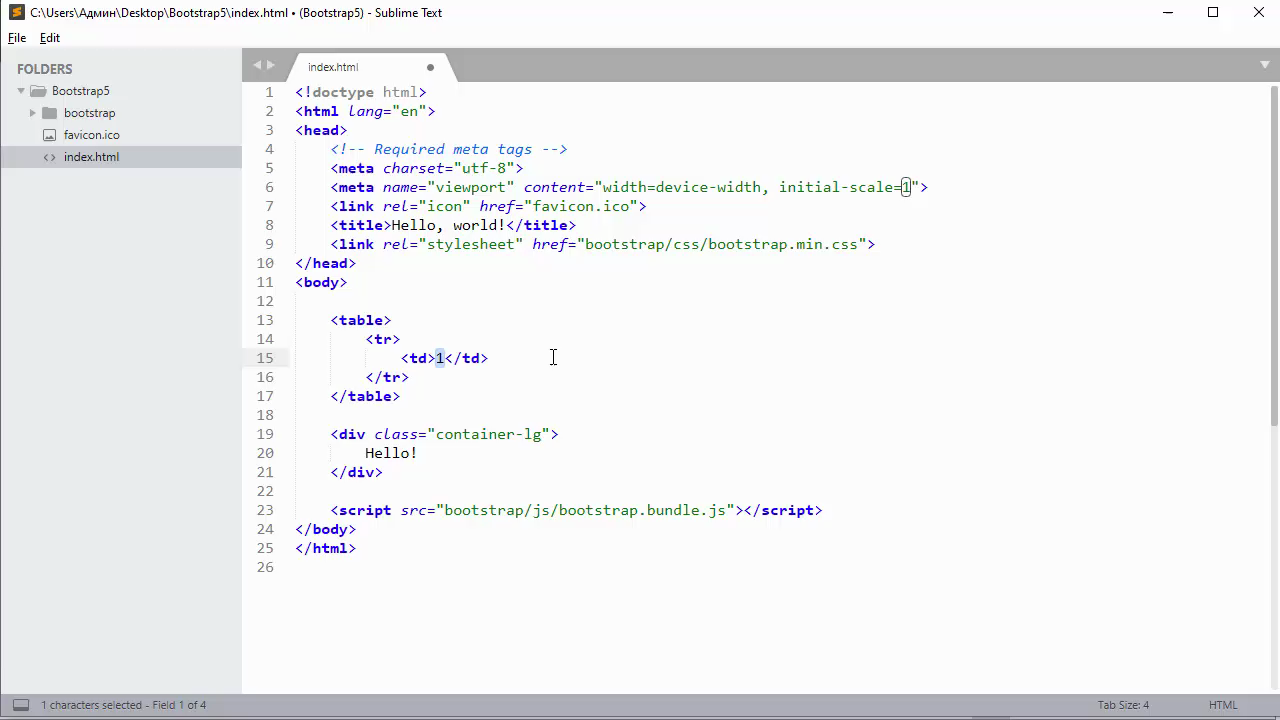Select the bootstrap subfolder in sidebar

[89, 113]
